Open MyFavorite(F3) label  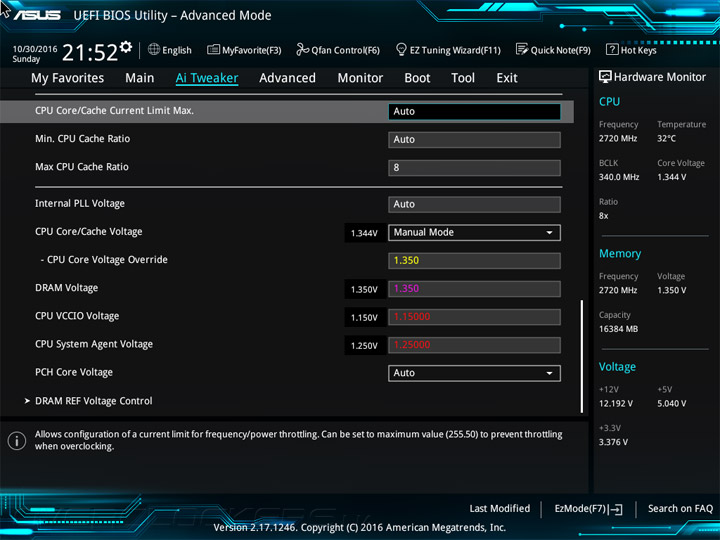[x=252, y=50]
